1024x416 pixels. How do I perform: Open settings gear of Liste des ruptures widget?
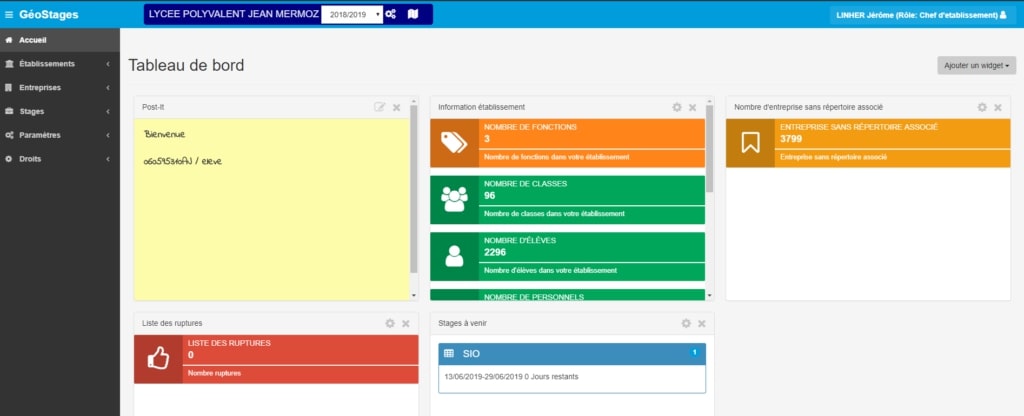(390, 323)
